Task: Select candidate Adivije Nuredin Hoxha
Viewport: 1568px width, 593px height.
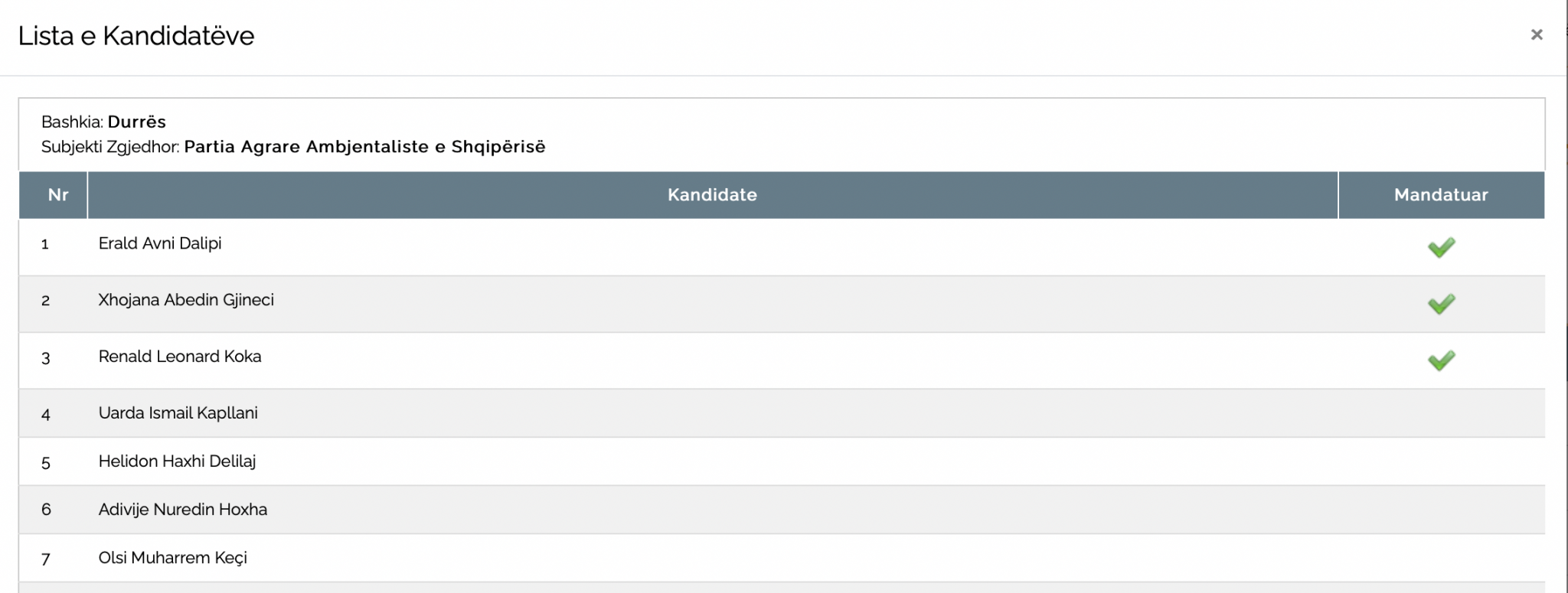Action: point(183,510)
